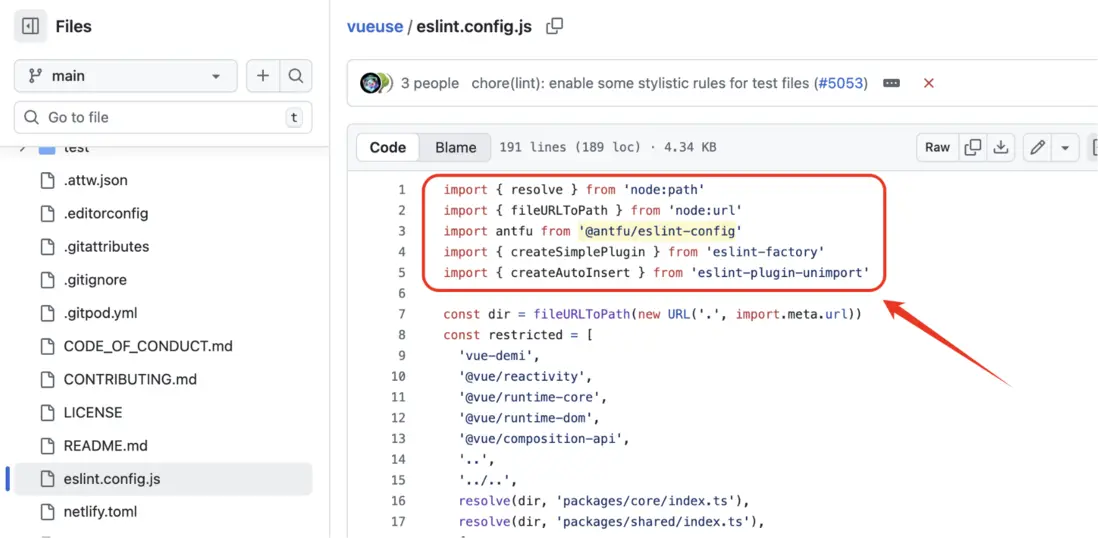Click the Files panel heading
The image size is (1098, 538).
[x=74, y=27]
